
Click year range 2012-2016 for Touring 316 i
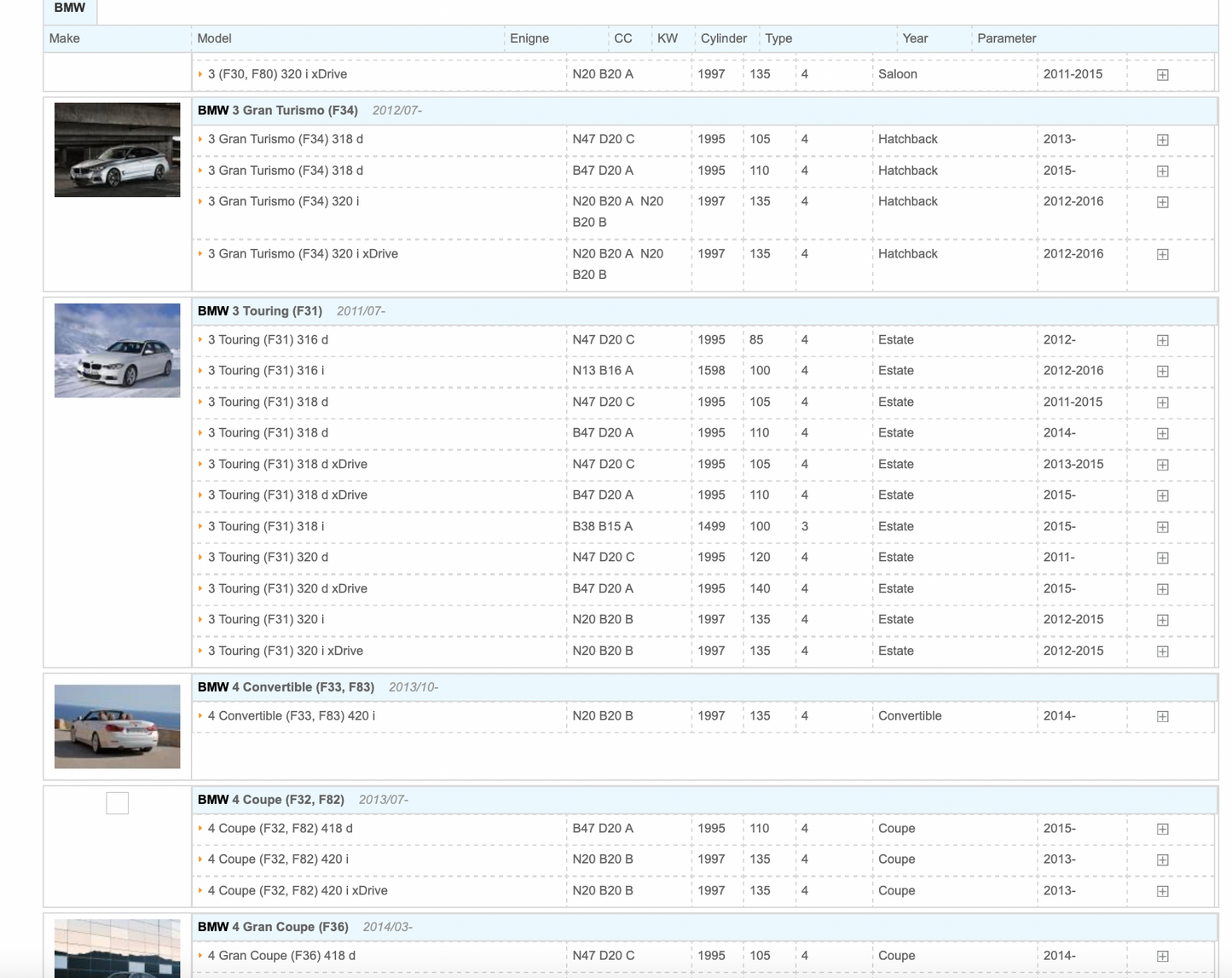coord(1073,370)
